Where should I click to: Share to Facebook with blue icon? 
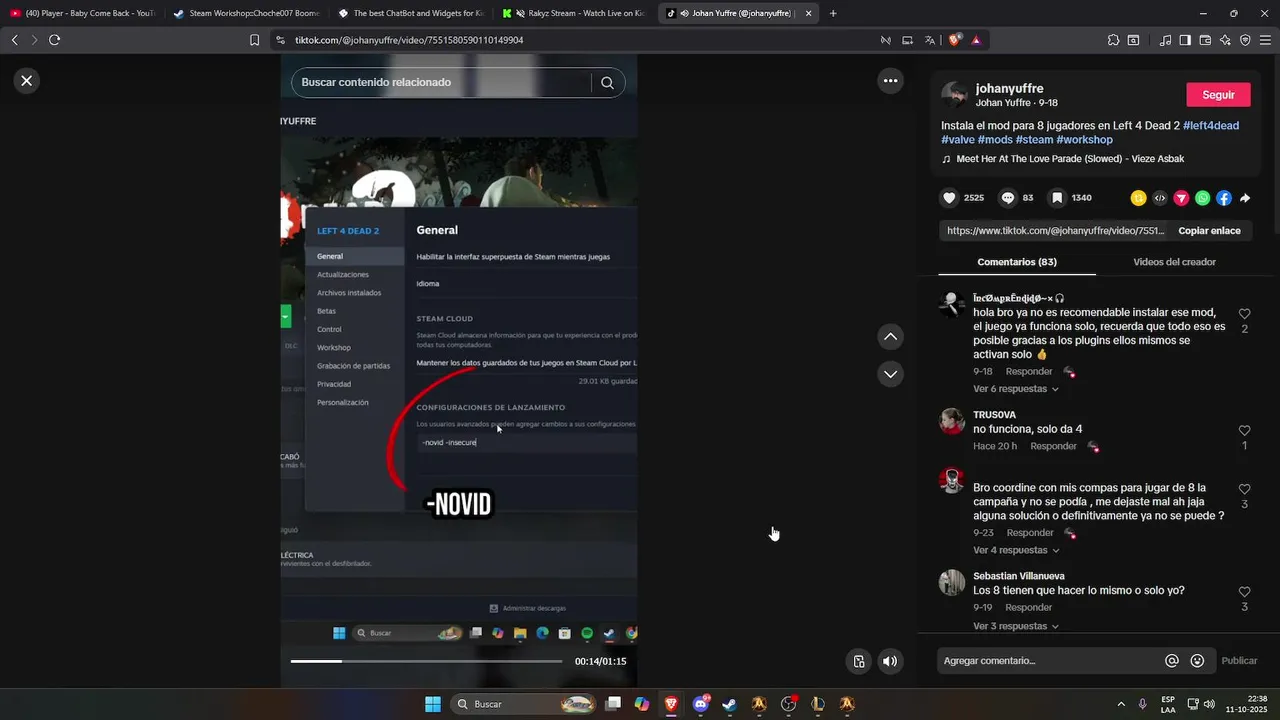pyautogui.click(x=1224, y=198)
